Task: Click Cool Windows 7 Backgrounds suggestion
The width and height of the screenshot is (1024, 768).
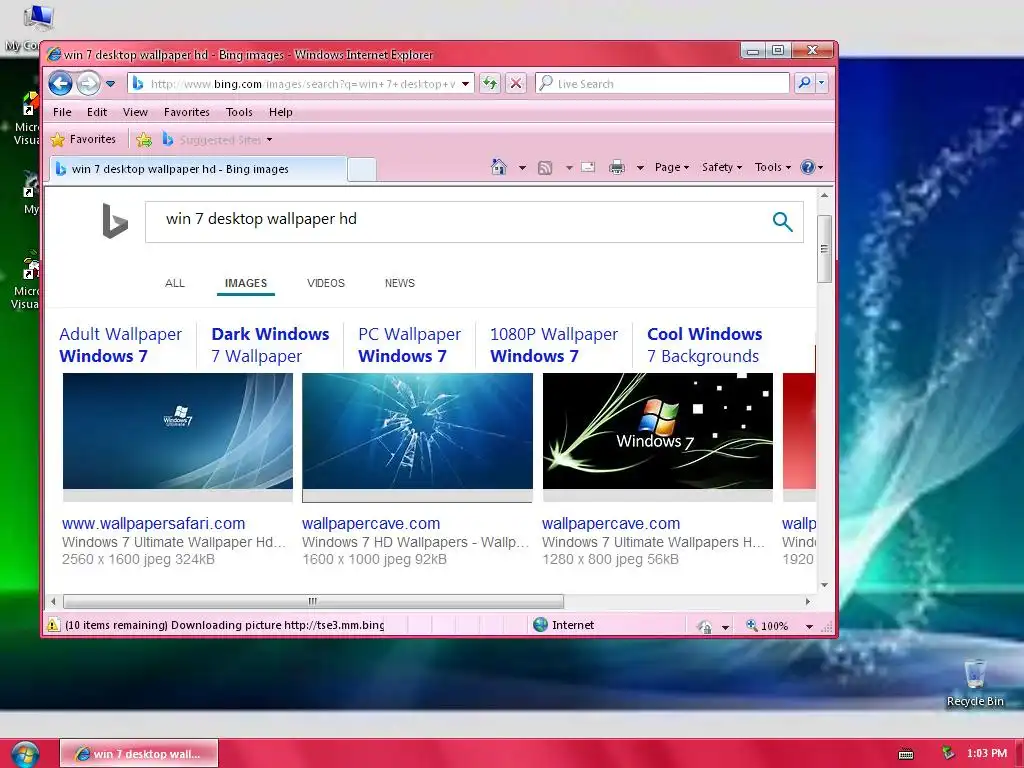Action: (704, 345)
